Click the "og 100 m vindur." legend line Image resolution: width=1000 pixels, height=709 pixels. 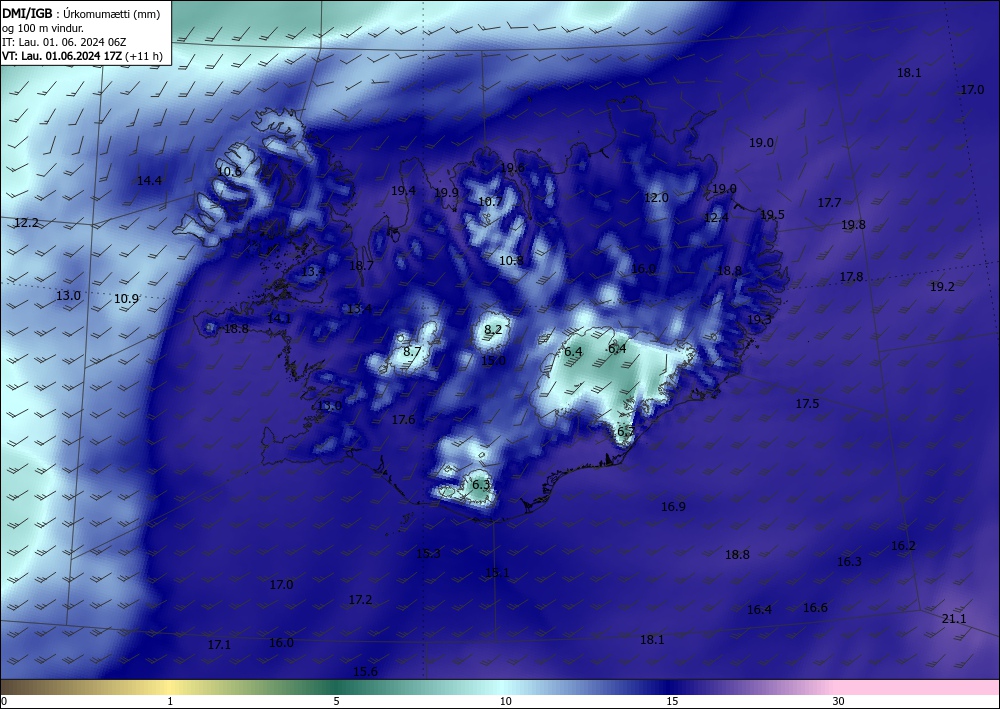click(43, 28)
